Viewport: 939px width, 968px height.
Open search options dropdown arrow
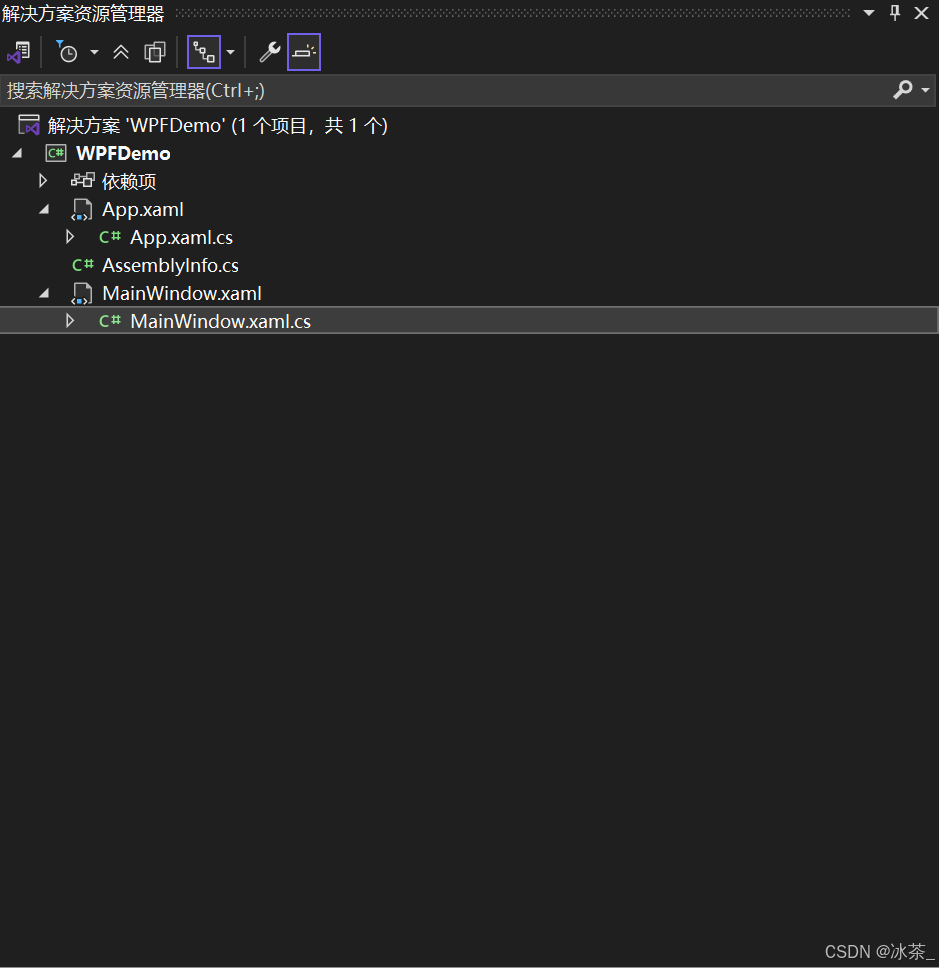tap(925, 90)
